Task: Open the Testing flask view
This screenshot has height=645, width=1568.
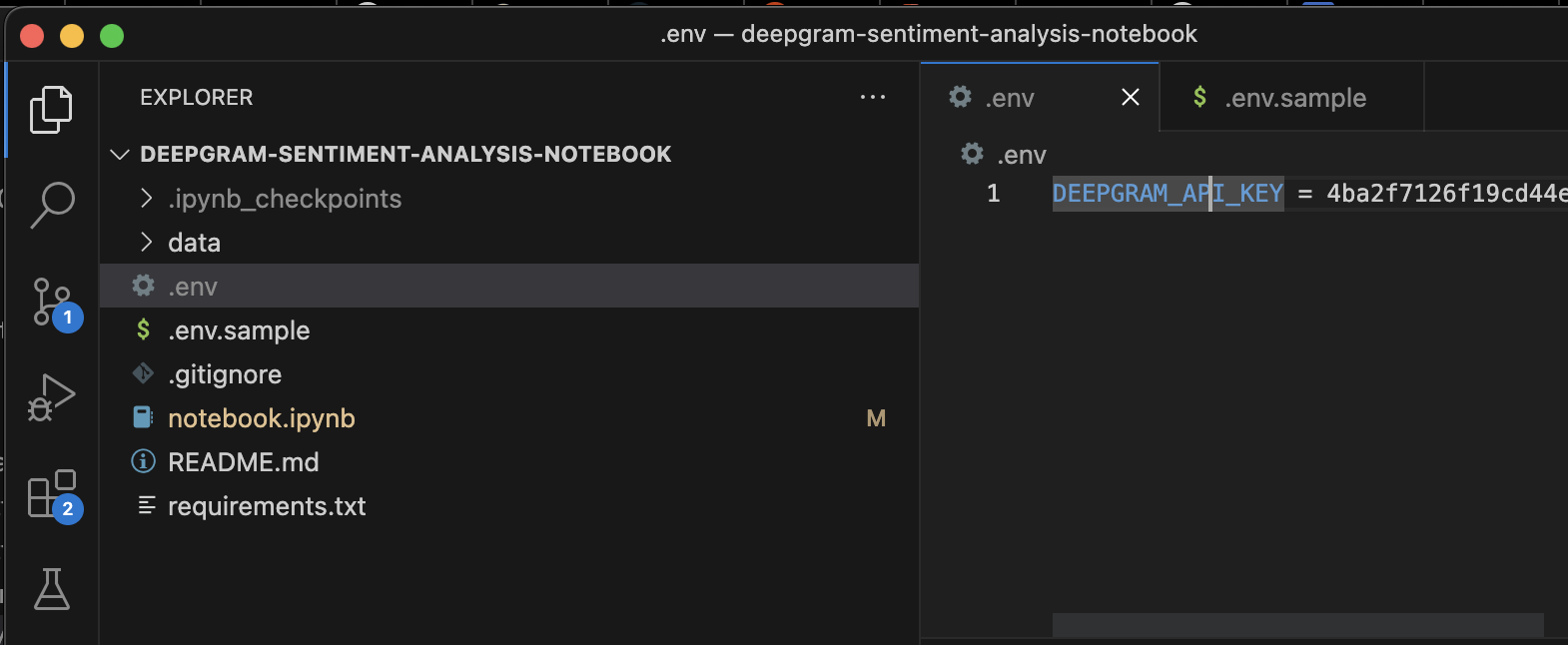Action: [51, 589]
